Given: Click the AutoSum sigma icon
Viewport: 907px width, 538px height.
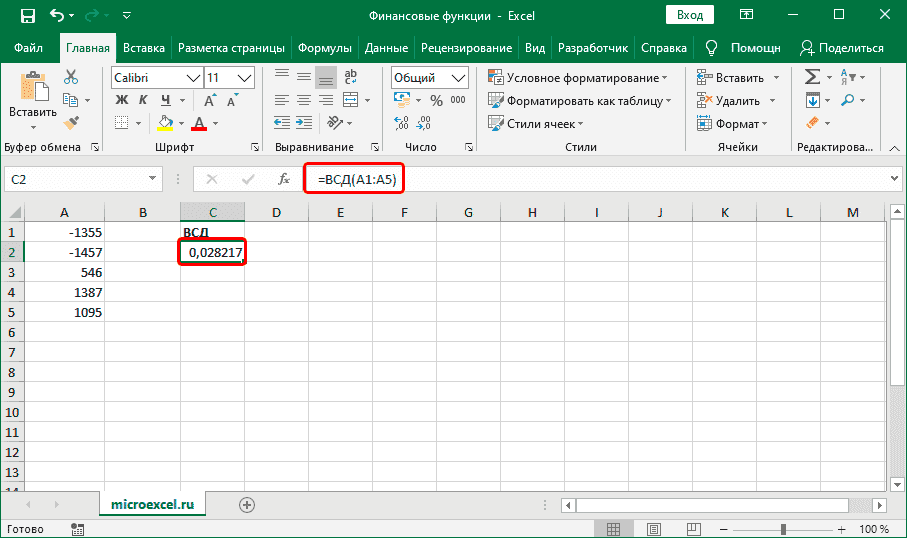Looking at the screenshot, I should (811, 77).
